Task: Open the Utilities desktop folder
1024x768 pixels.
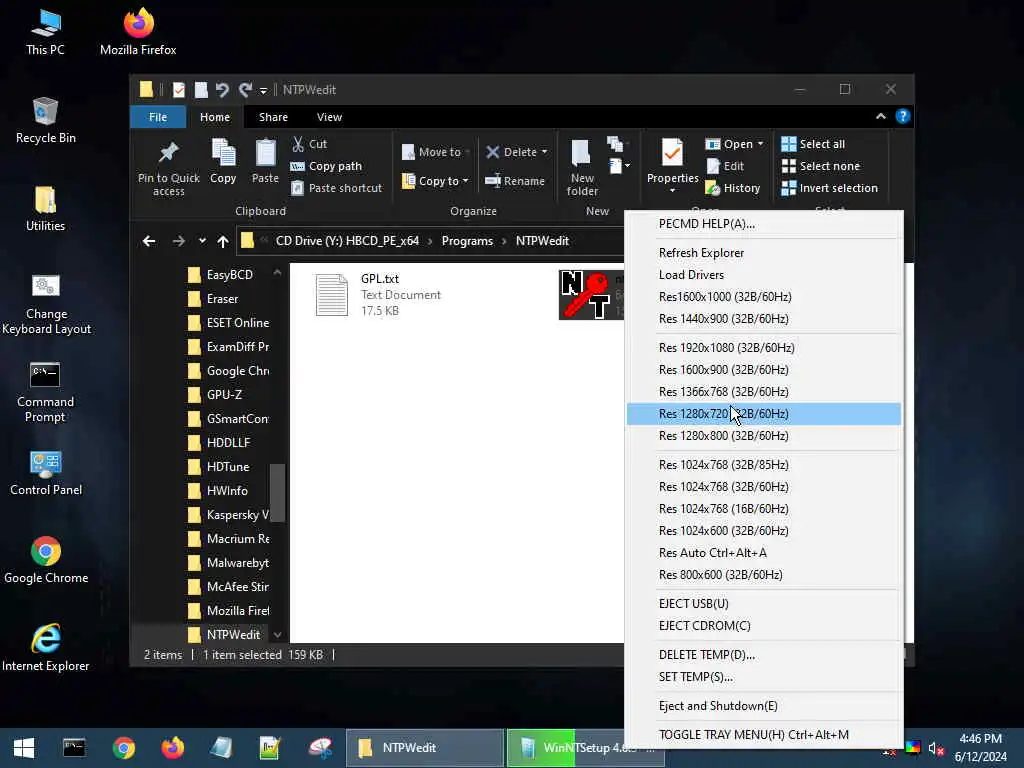Action: (45, 208)
